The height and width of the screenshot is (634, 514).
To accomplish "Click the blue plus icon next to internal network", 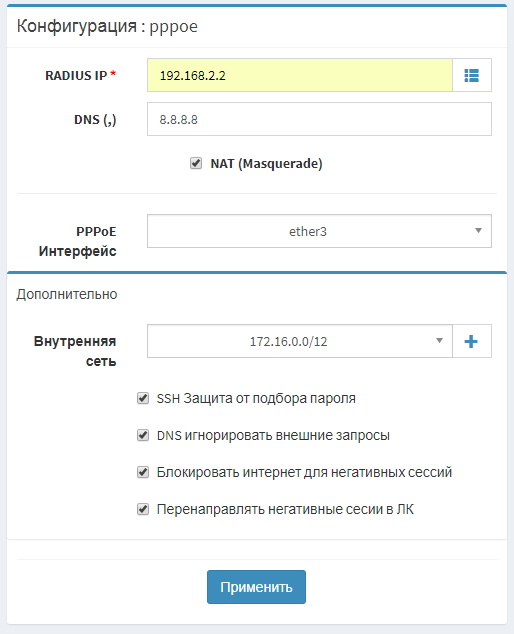I will tap(472, 341).
